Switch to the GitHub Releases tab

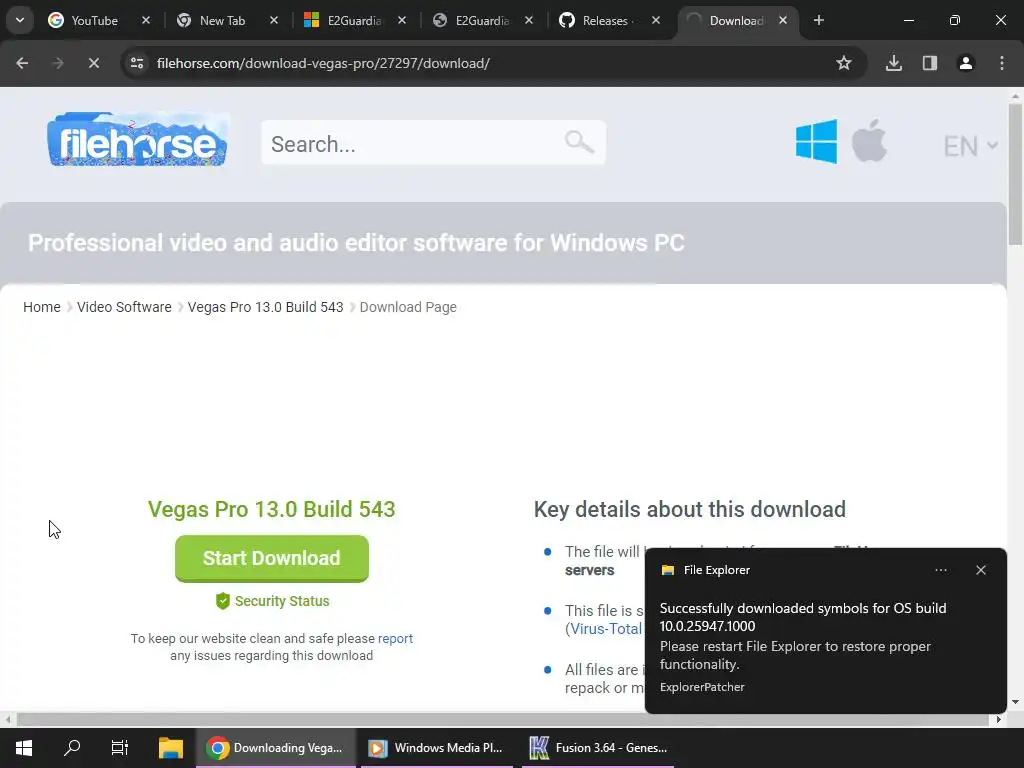click(x=608, y=20)
